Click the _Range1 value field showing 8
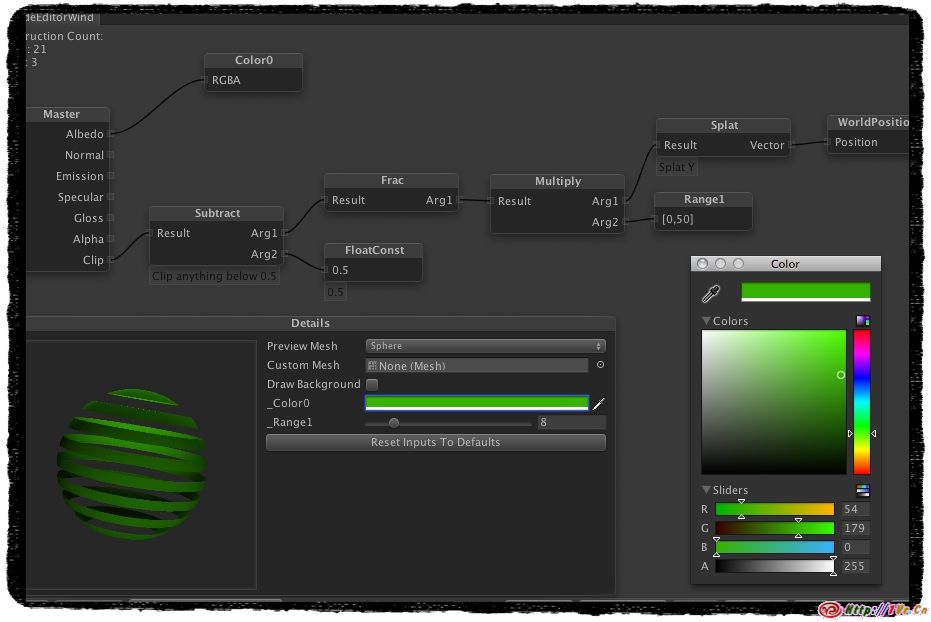 (571, 423)
